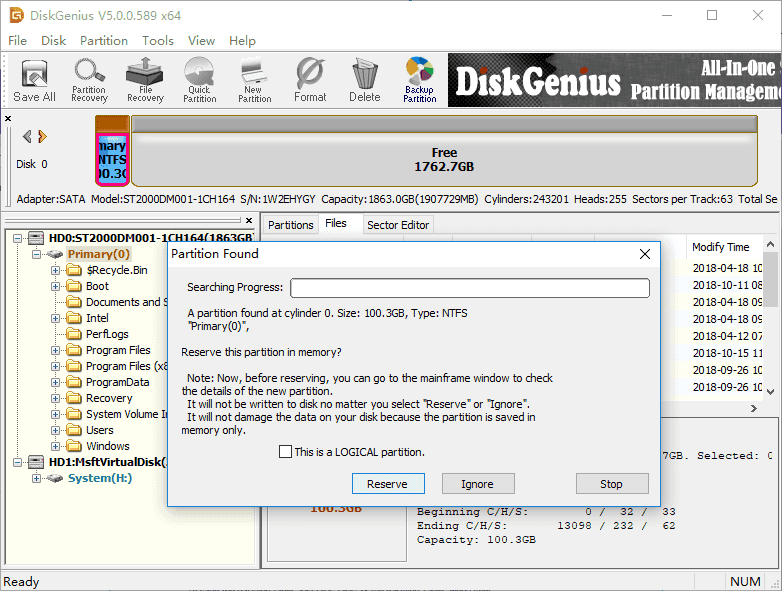Viewport: 782px width, 591px height.
Task: Launch the File Recovery tool
Action: click(145, 81)
